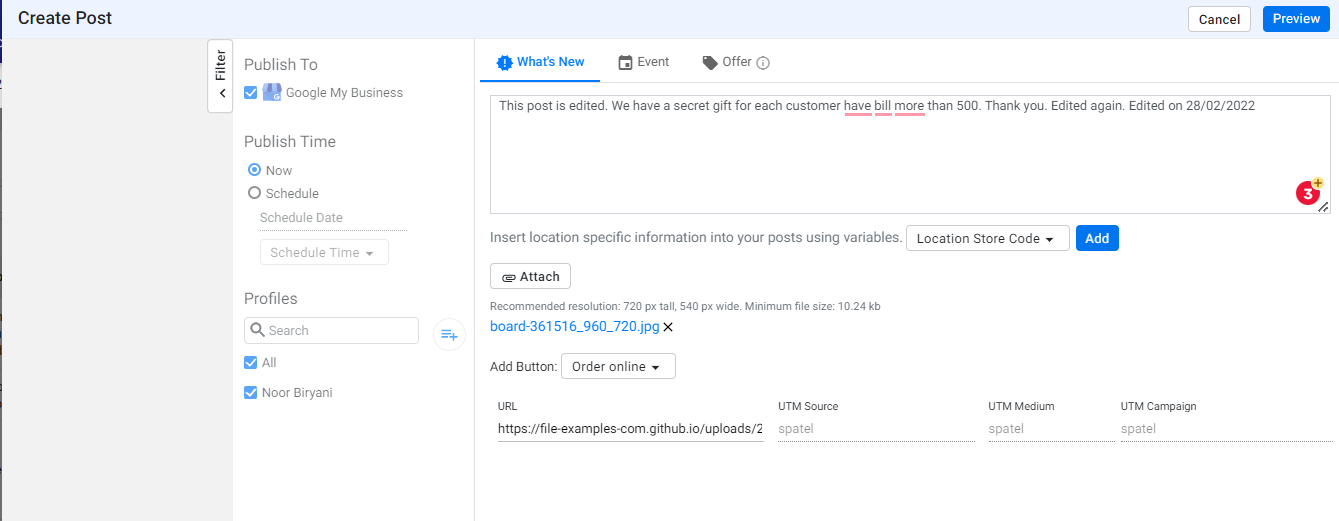Cancel the post creation
The image size is (1339, 521).
point(1219,19)
